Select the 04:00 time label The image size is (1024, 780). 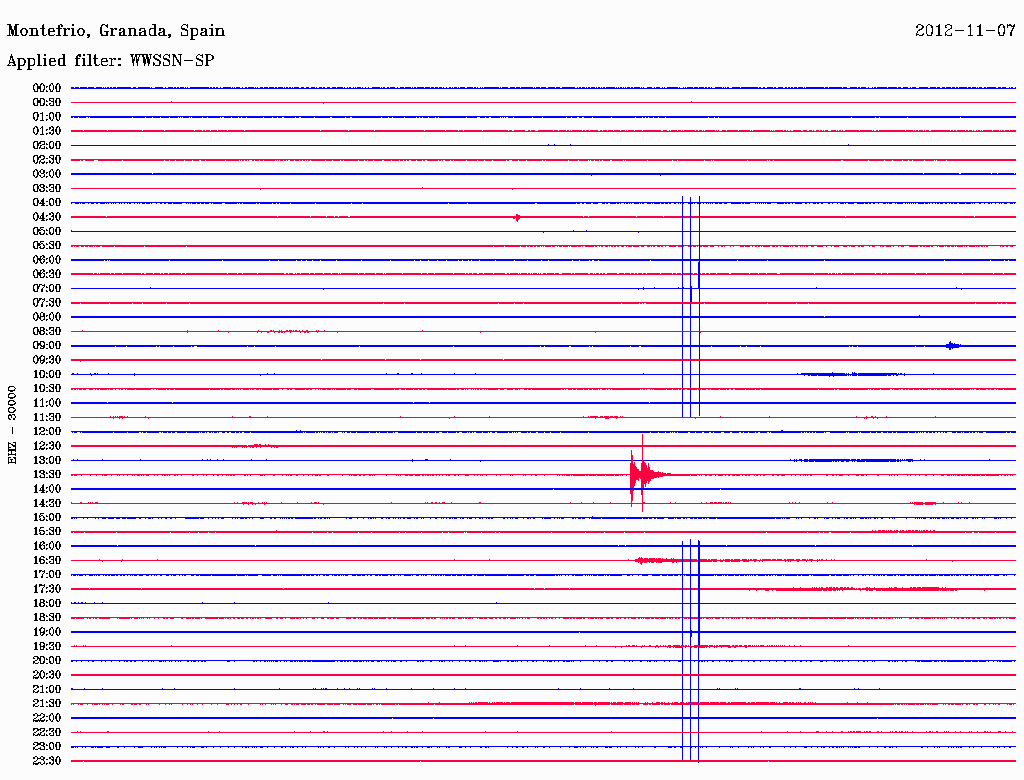pos(47,203)
